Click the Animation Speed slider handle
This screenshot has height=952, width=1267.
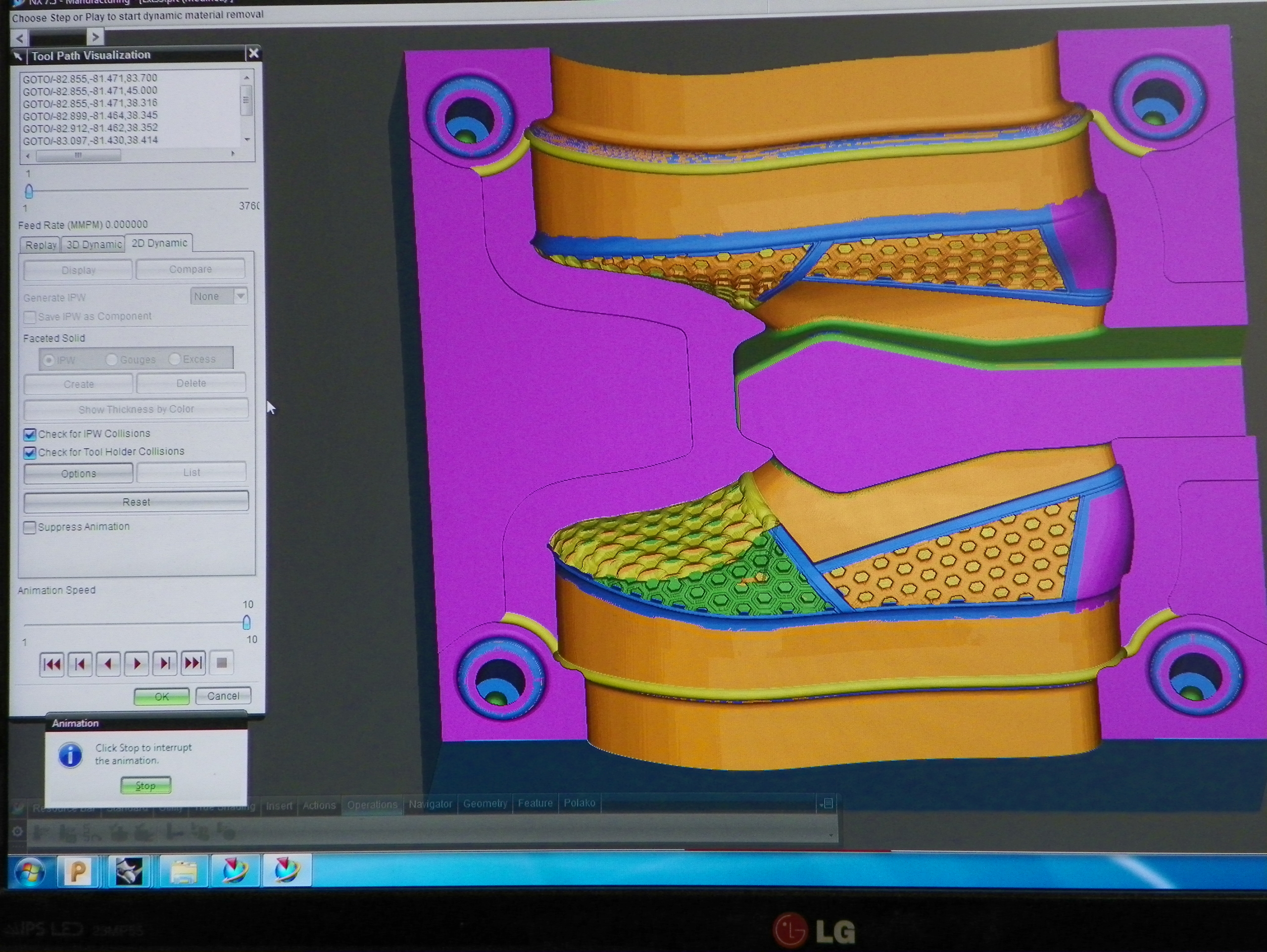[246, 622]
